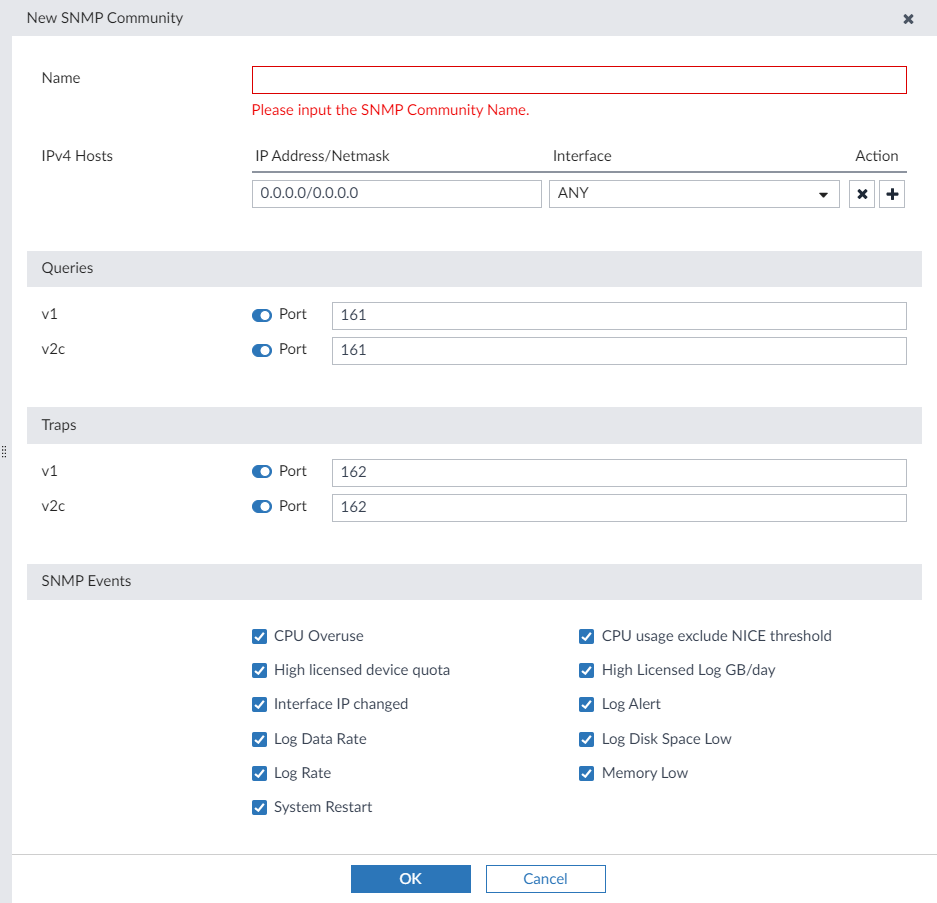Cancel the SNMP community creation
The image size is (937, 903).
coord(545,878)
